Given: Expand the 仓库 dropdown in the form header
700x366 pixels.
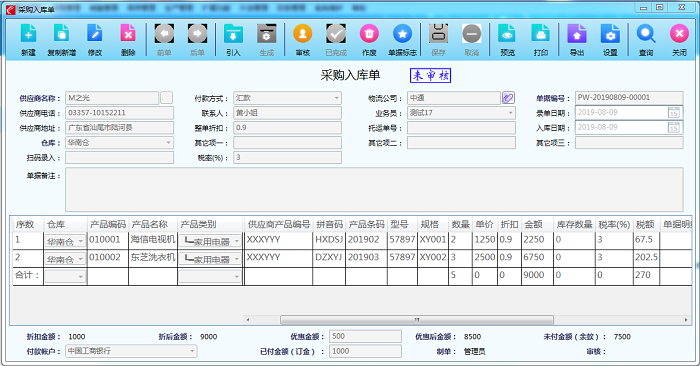Looking at the screenshot, I should [x=168, y=143].
